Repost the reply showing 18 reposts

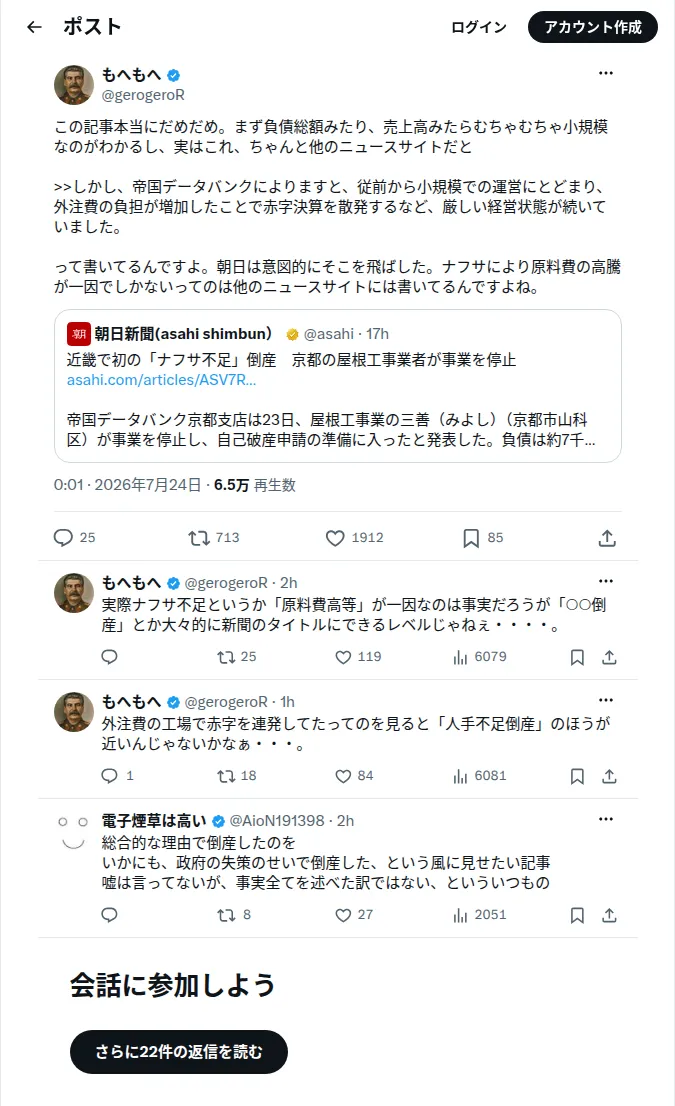point(236,776)
